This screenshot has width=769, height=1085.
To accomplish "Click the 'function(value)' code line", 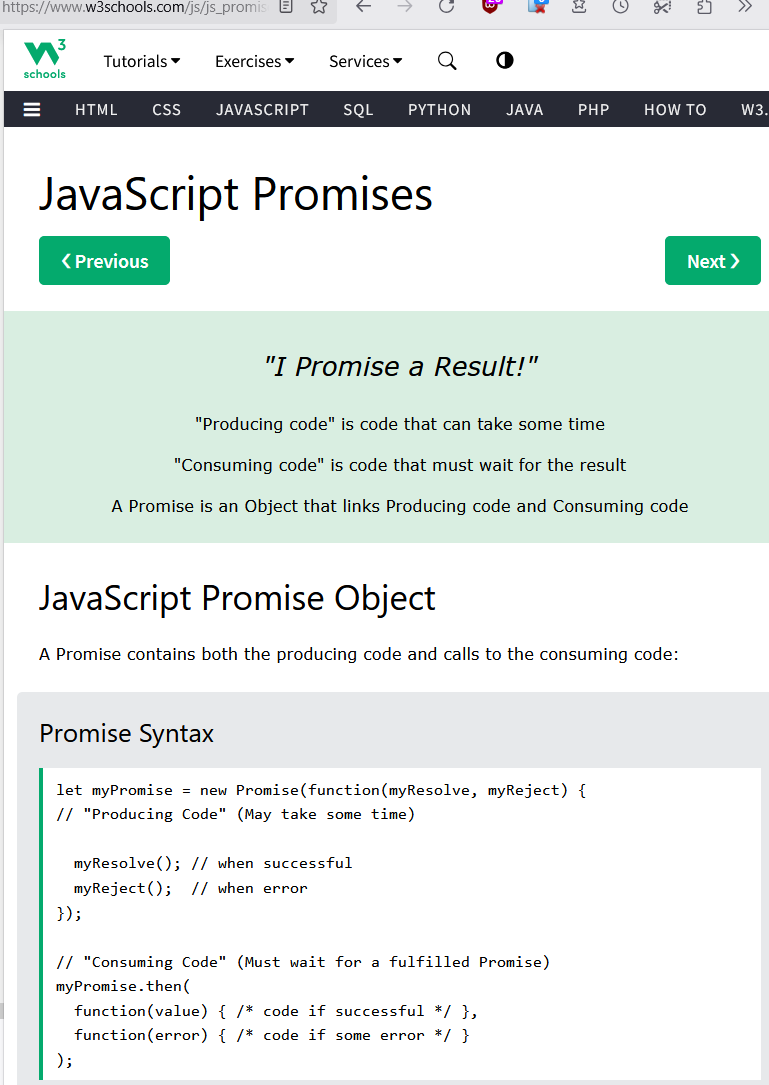I will click(x=276, y=1012).
